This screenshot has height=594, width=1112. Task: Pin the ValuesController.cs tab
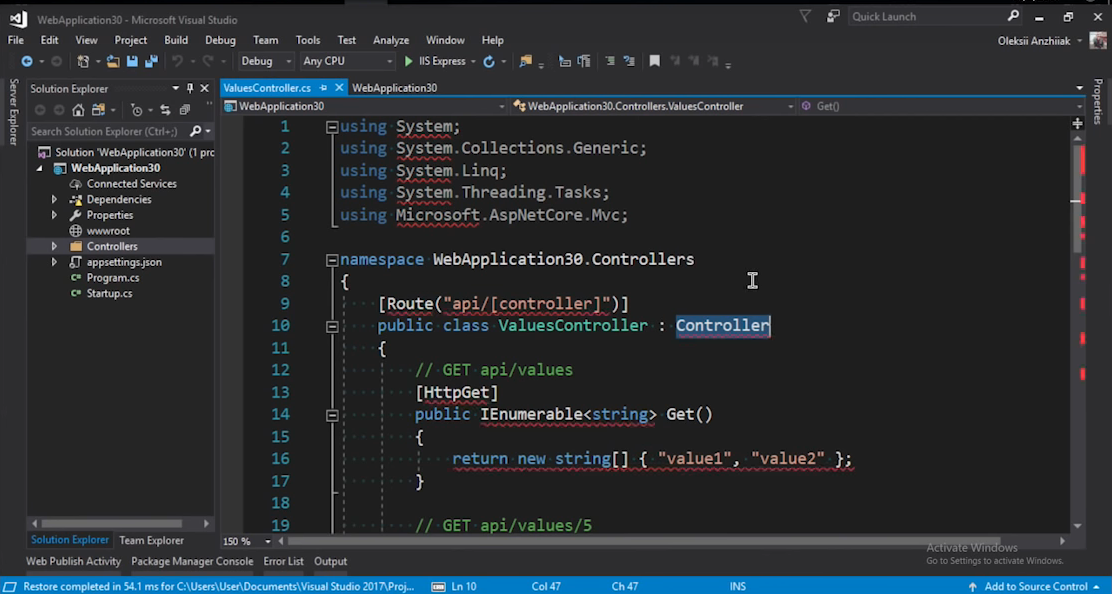323,88
